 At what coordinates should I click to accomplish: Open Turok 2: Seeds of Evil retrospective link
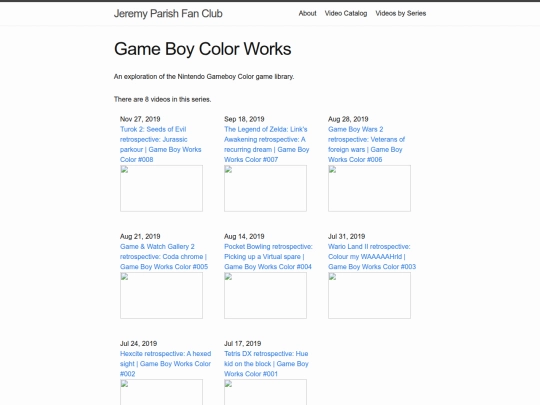coord(160,144)
